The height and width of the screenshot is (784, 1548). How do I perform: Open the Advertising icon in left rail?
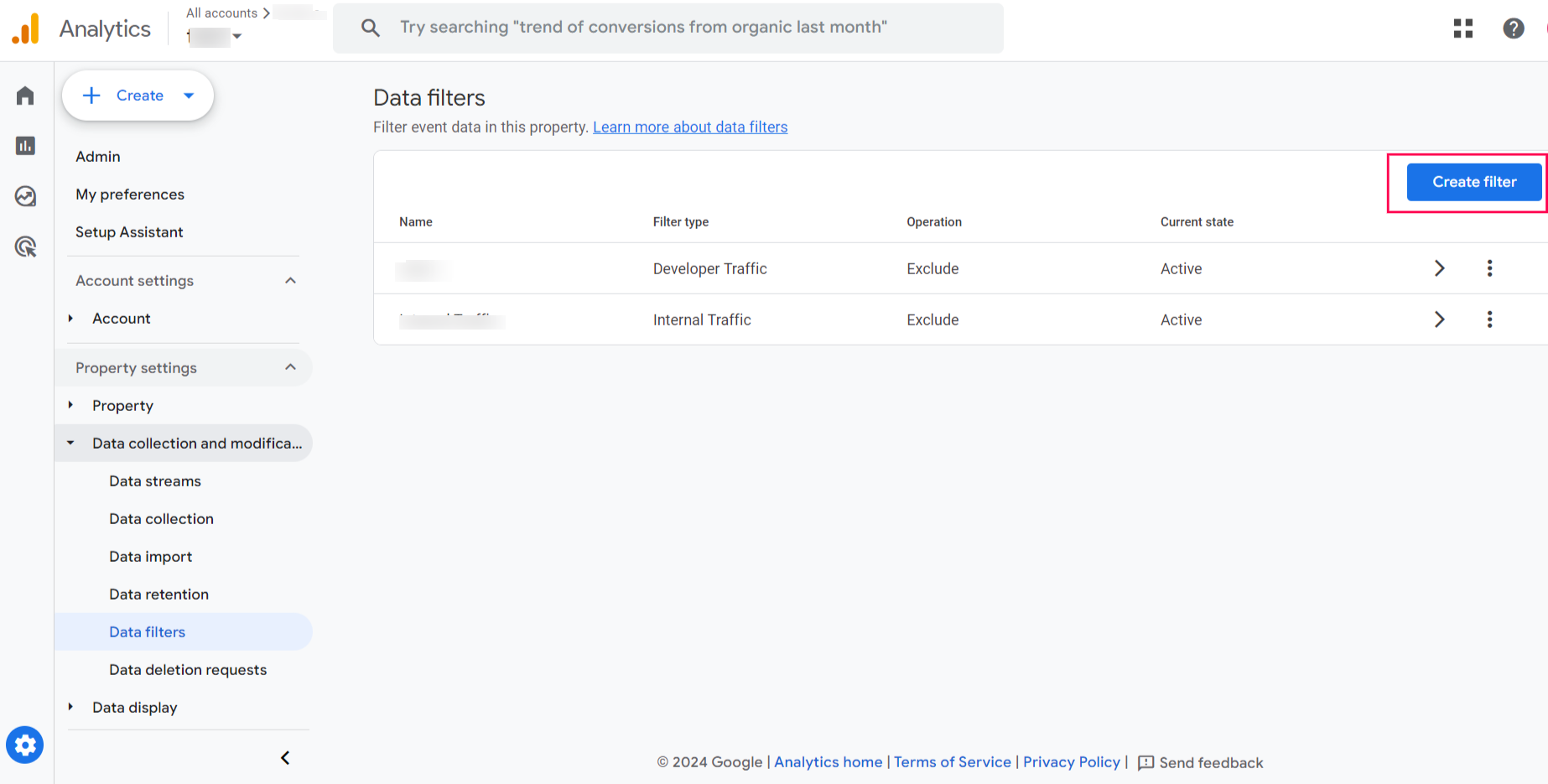click(x=25, y=247)
